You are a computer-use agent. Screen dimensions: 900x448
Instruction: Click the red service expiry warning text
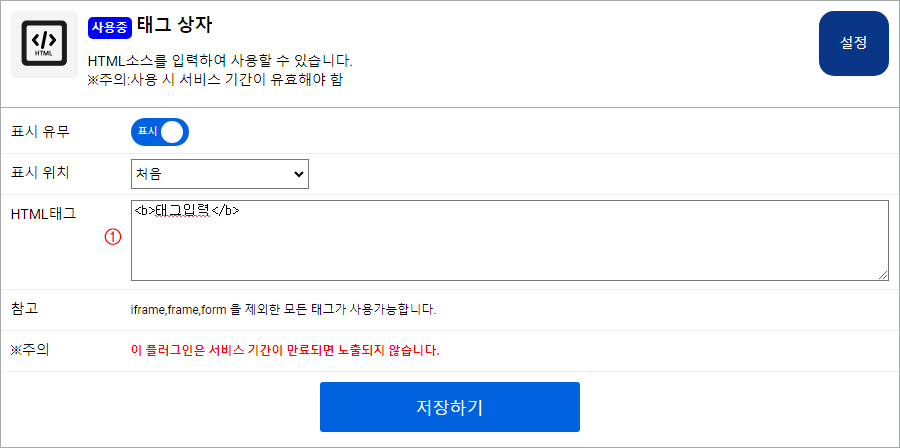[x=285, y=351]
